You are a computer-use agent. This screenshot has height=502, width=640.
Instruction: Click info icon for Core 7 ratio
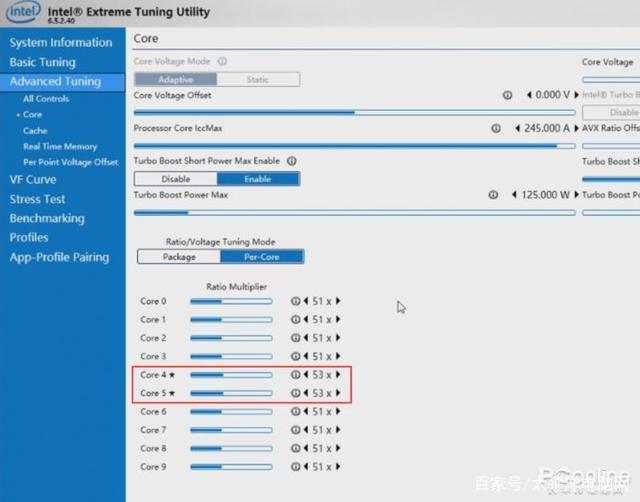[x=296, y=430]
